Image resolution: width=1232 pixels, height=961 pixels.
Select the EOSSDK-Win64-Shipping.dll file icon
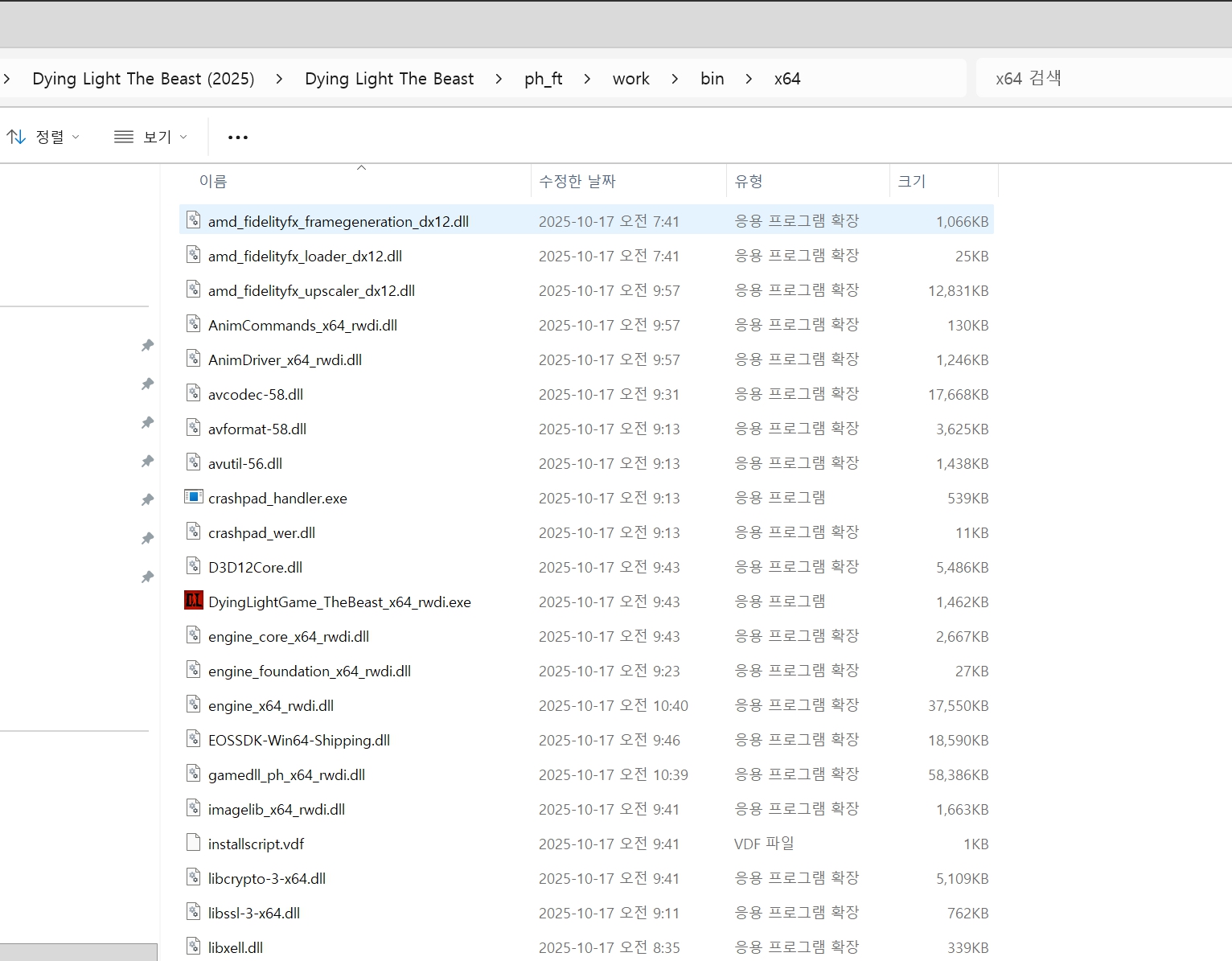click(x=193, y=739)
